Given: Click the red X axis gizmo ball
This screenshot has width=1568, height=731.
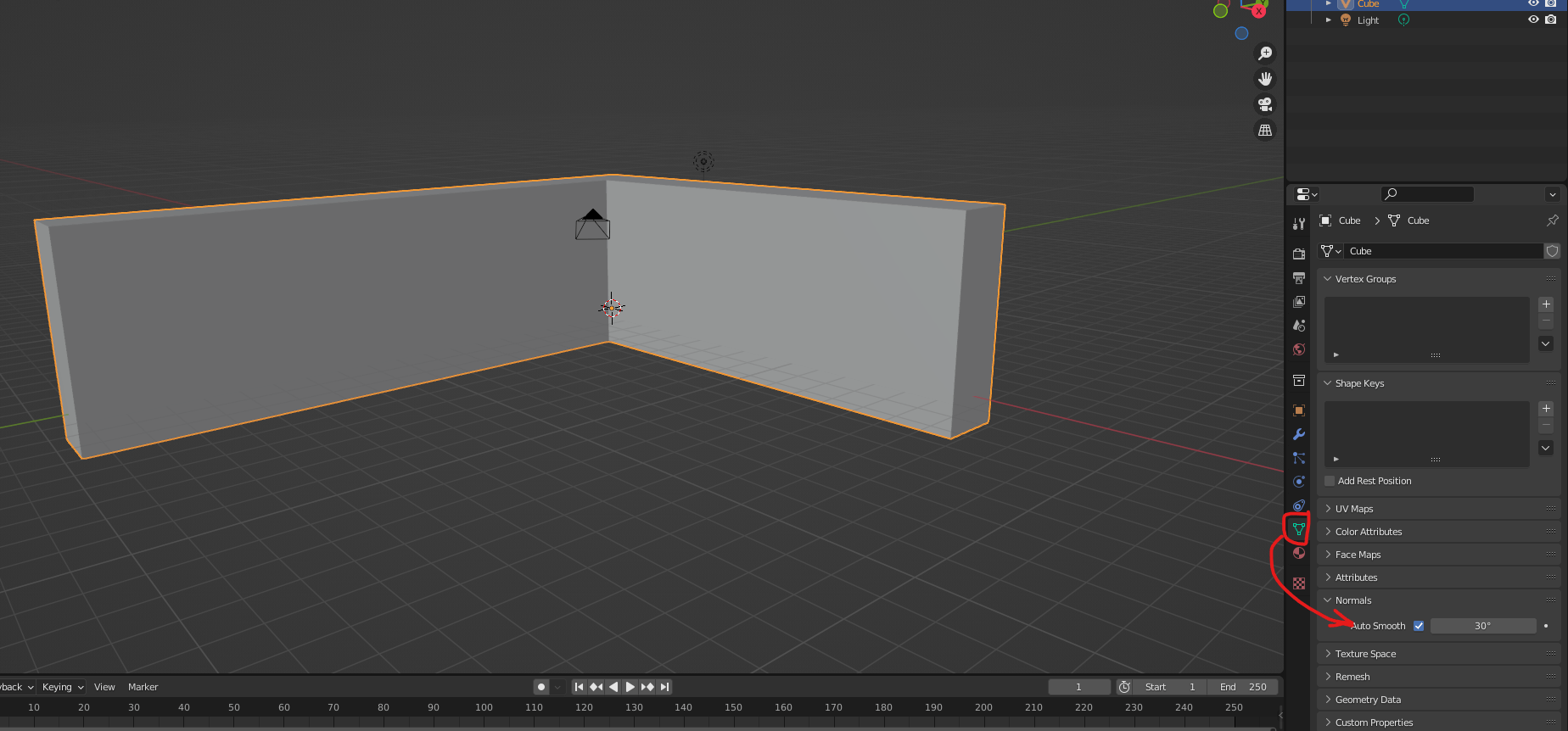Looking at the screenshot, I should coord(1259,11).
